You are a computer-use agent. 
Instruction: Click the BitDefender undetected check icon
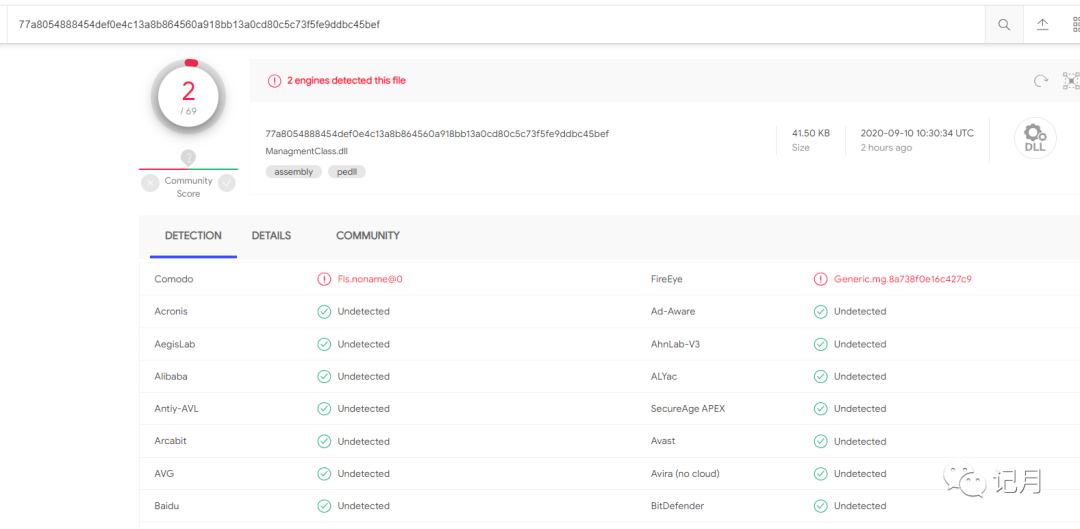[820, 506]
